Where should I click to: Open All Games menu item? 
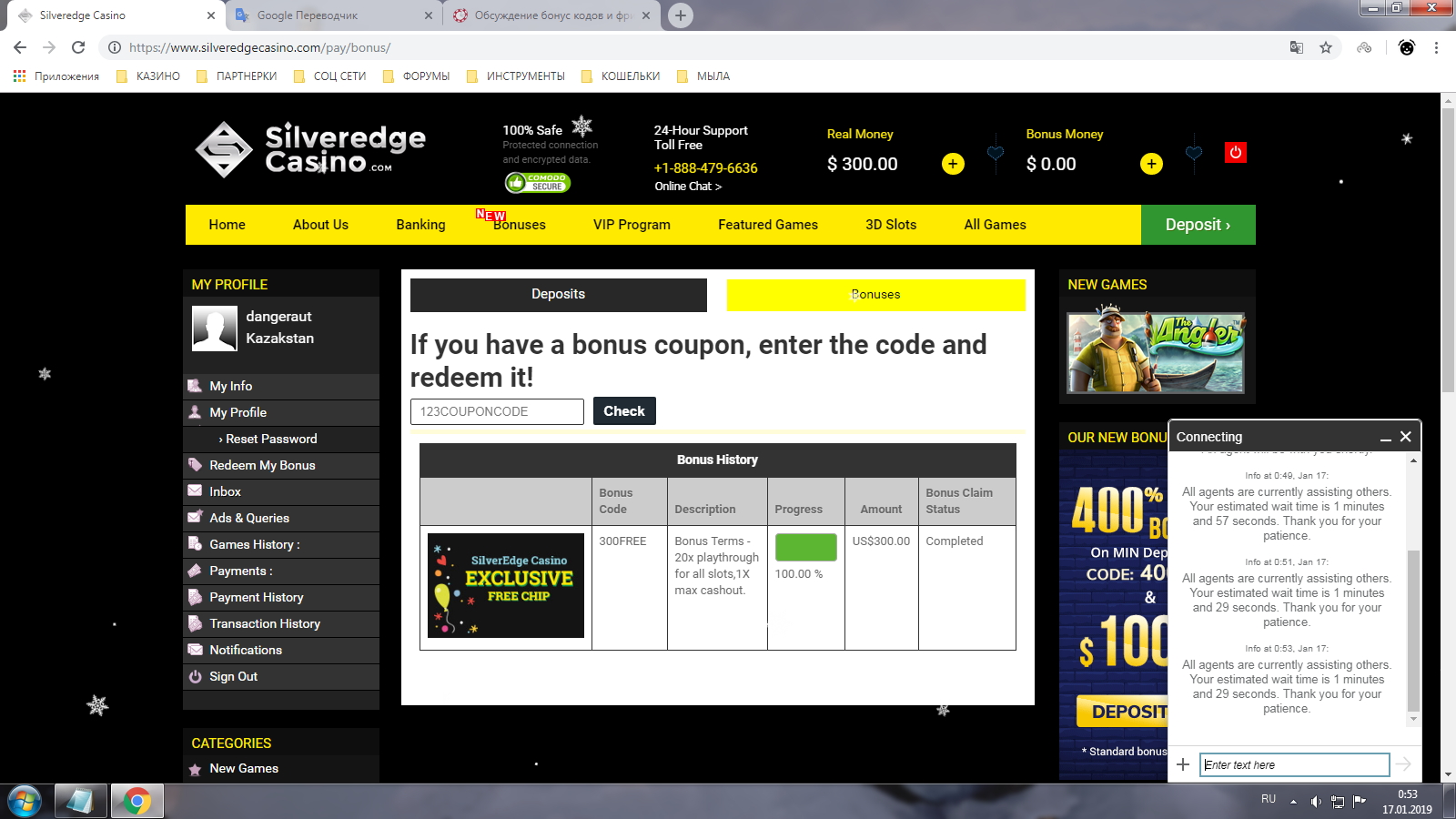point(995,225)
